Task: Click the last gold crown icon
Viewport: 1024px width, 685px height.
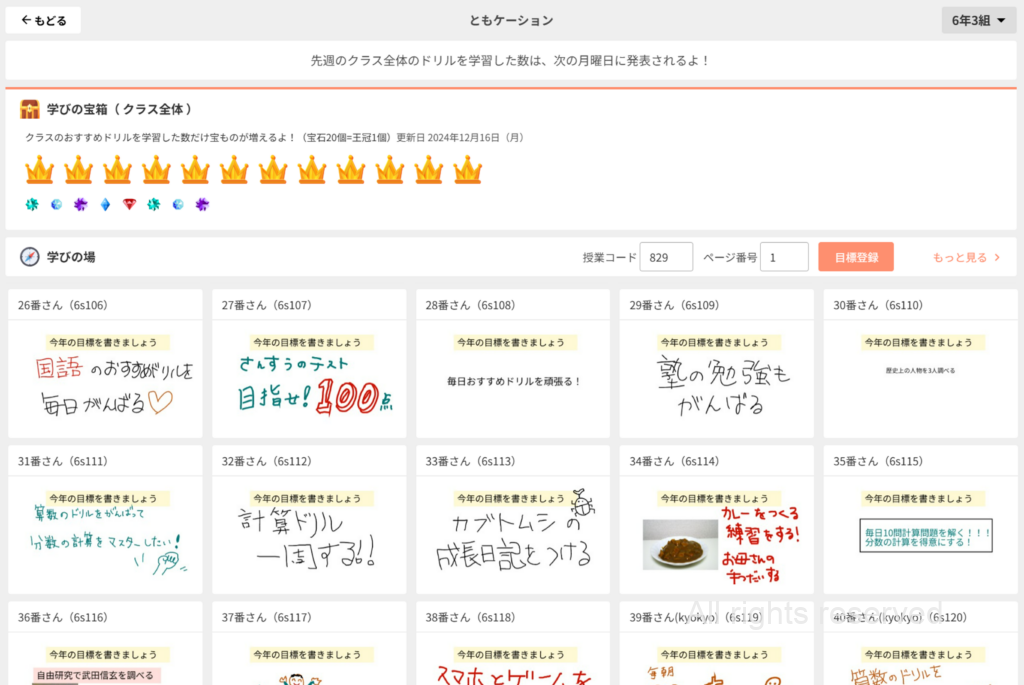Action: coord(468,170)
